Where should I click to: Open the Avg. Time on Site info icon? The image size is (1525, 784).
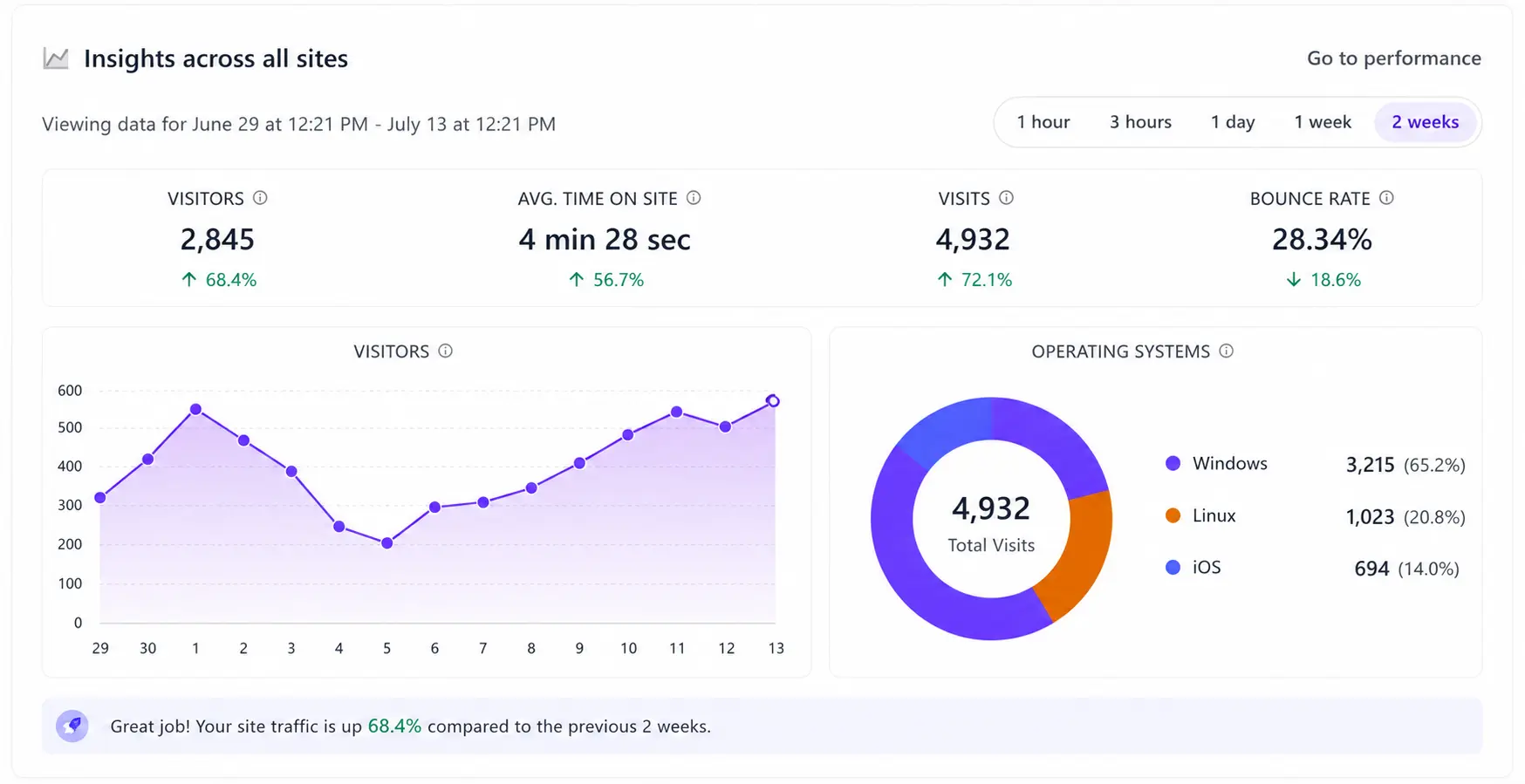694,198
